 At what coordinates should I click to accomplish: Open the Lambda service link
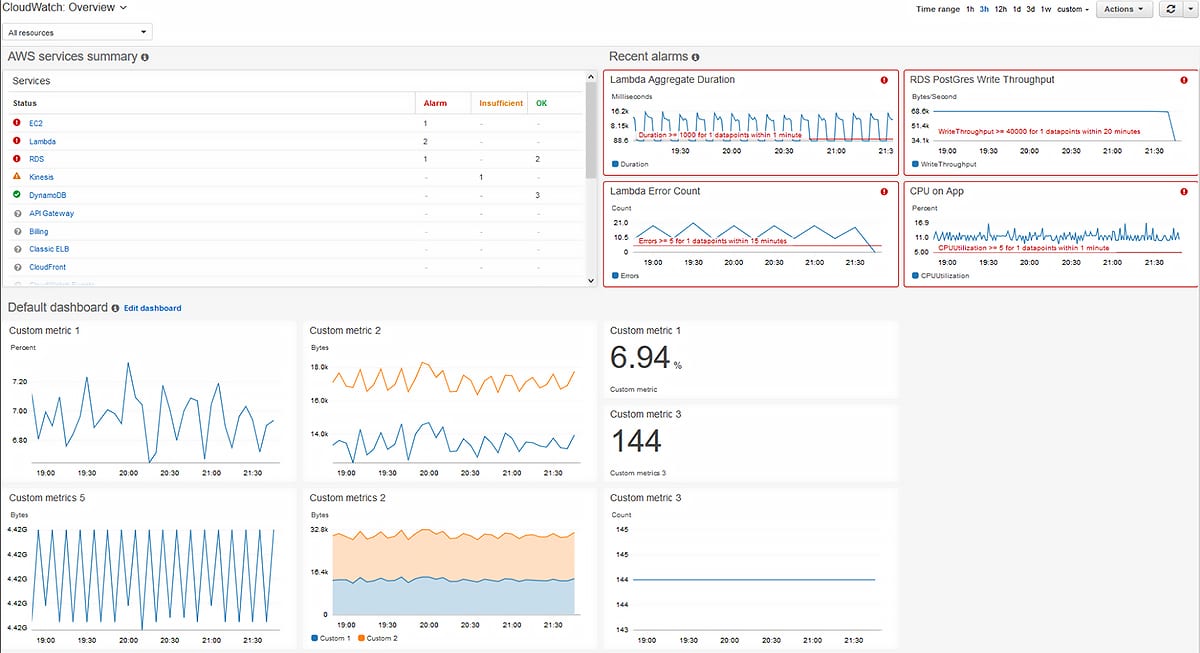tap(42, 141)
